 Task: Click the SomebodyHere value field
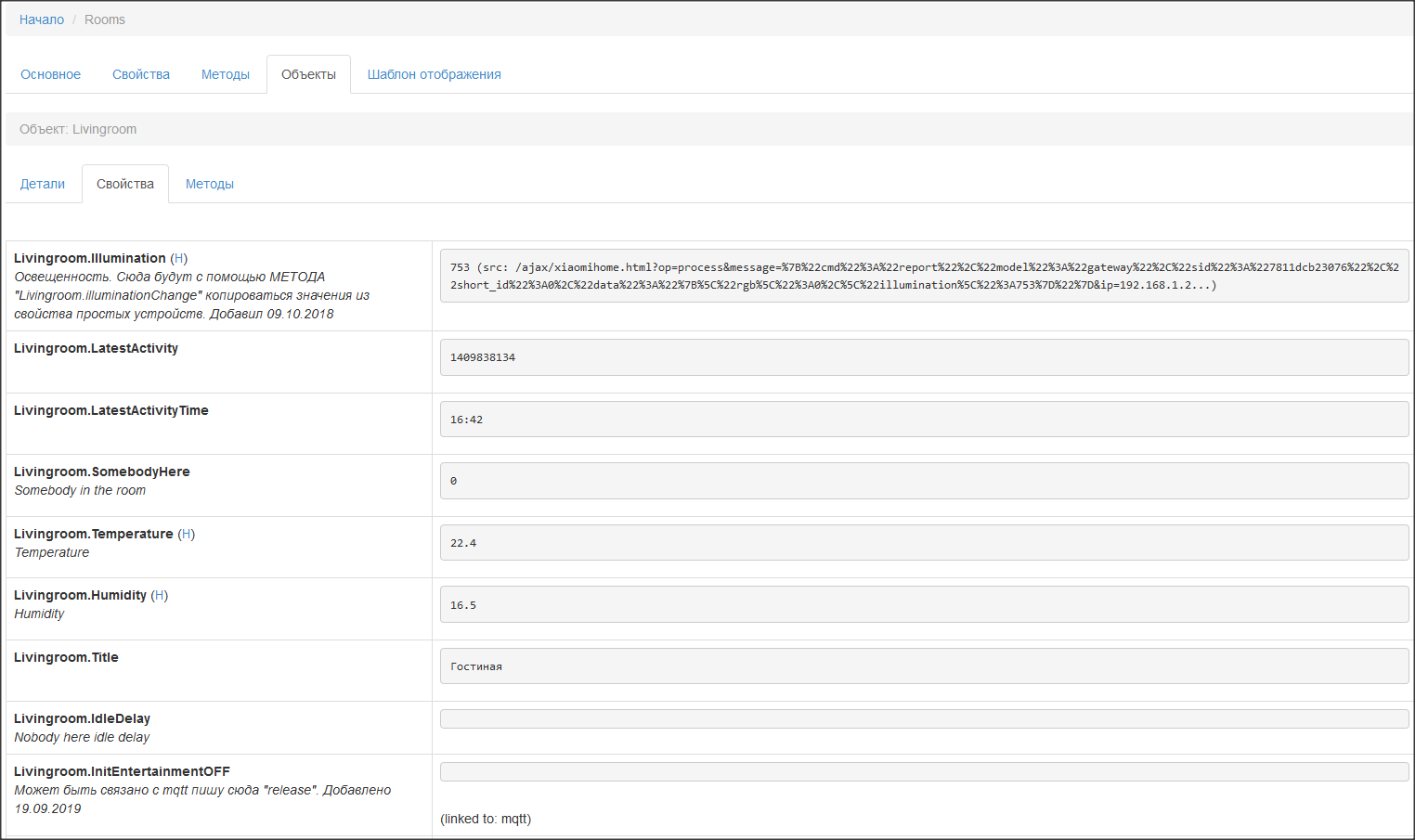click(924, 481)
